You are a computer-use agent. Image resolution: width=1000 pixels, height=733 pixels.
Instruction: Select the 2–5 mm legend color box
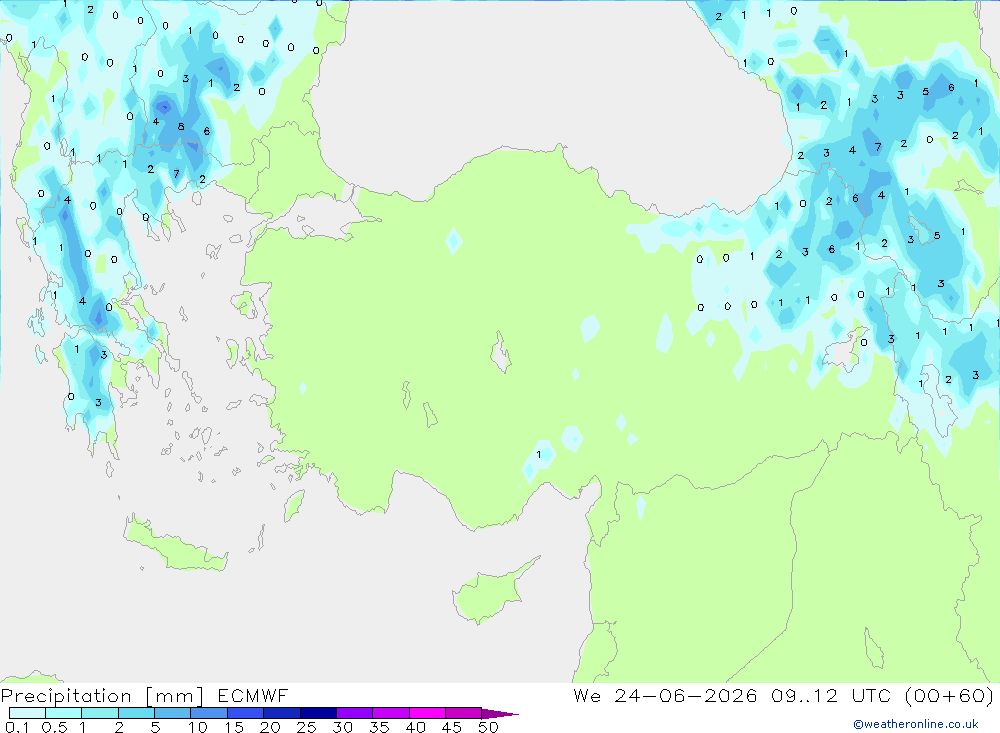pyautogui.click(x=136, y=713)
